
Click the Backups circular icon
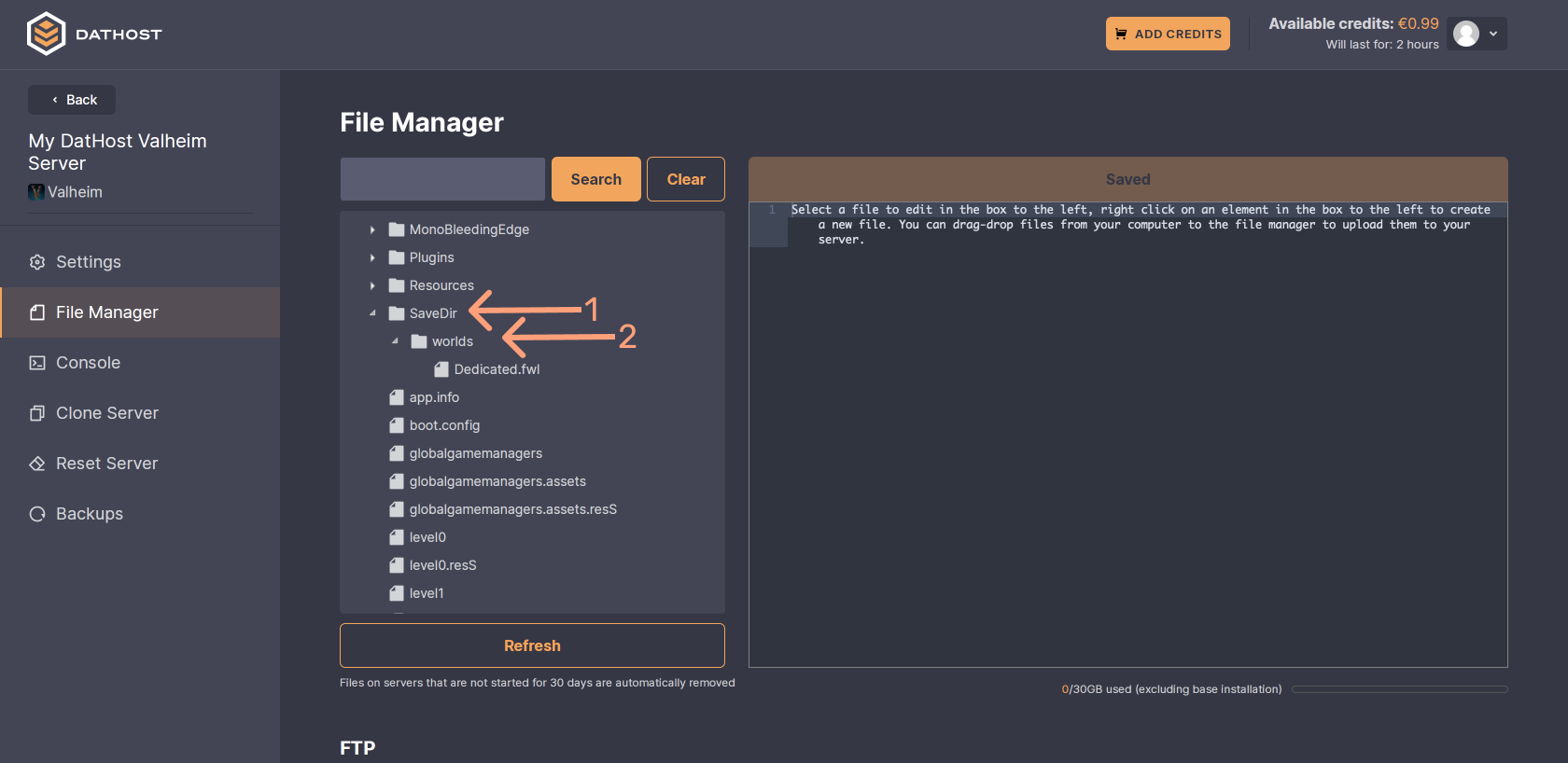[x=37, y=514]
